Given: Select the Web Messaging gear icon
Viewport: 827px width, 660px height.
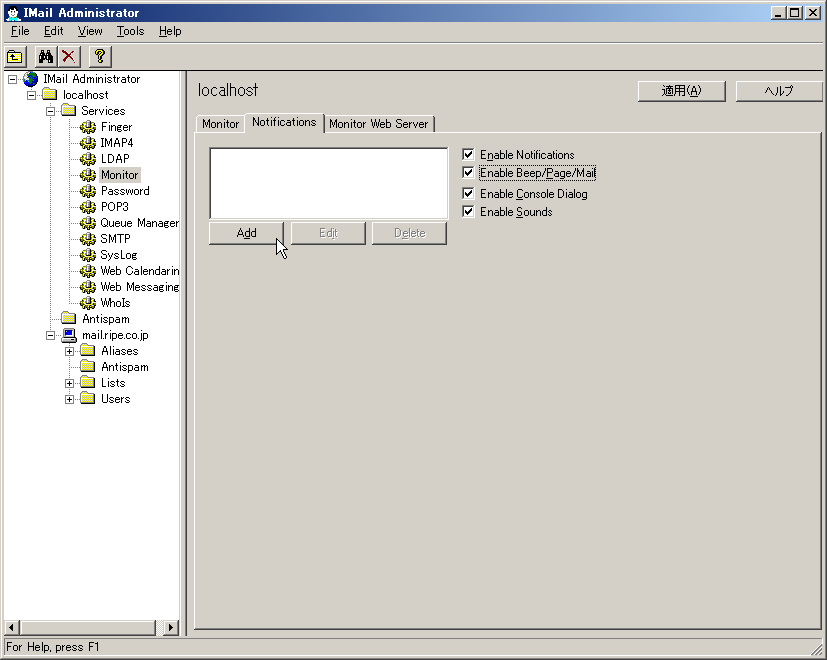Looking at the screenshot, I should pyautogui.click(x=88, y=287).
